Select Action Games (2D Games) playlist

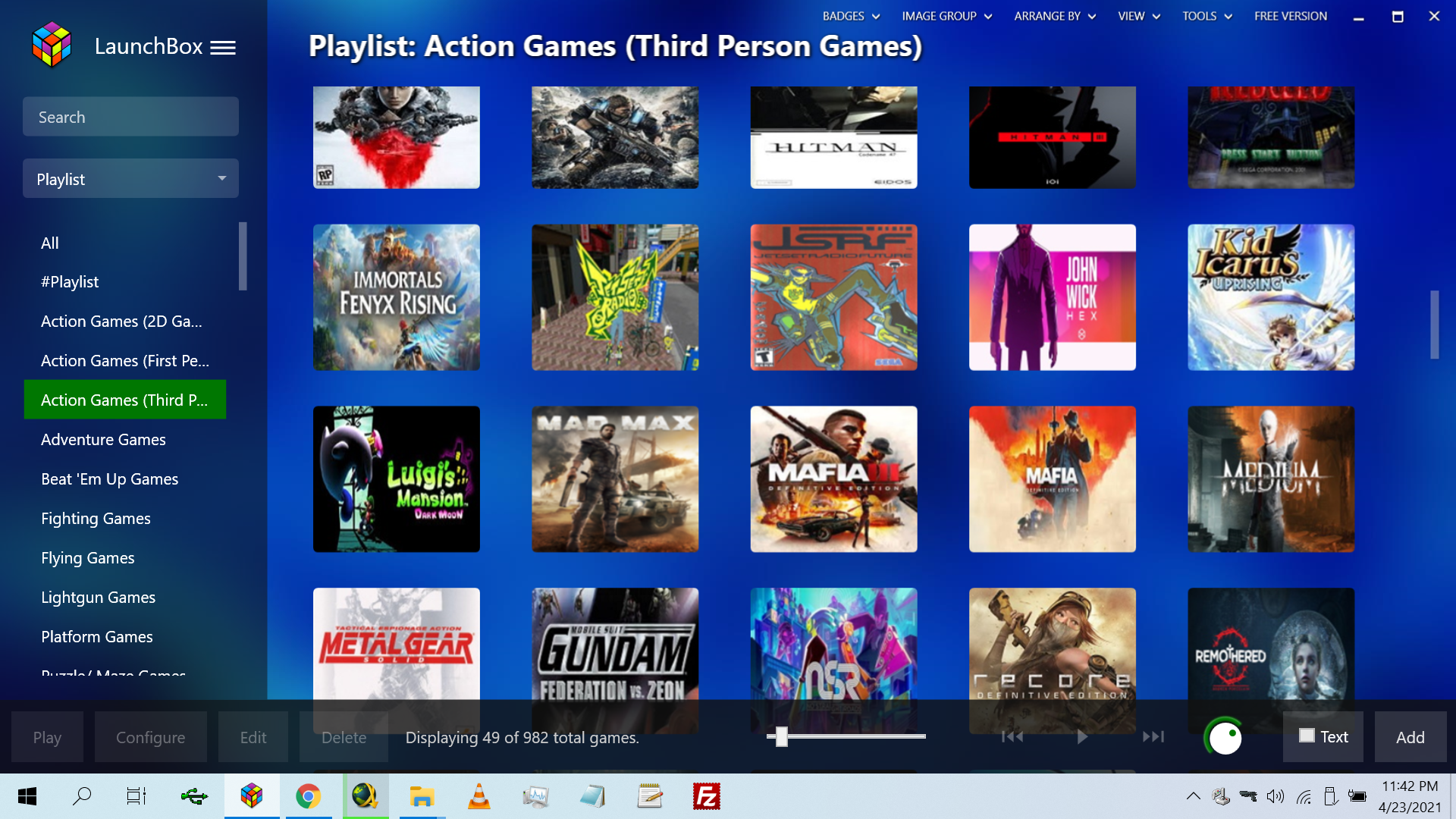click(x=125, y=321)
